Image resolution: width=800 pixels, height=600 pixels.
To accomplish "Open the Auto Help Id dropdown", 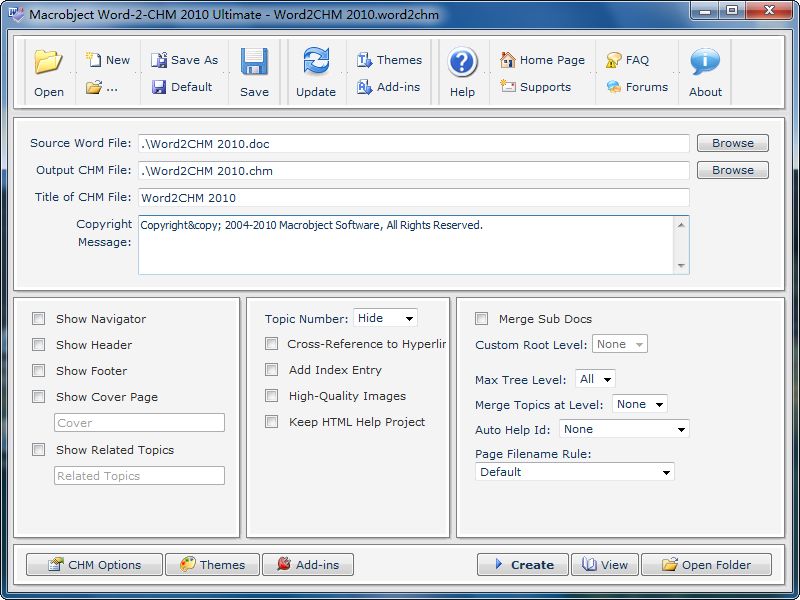I will [x=624, y=429].
